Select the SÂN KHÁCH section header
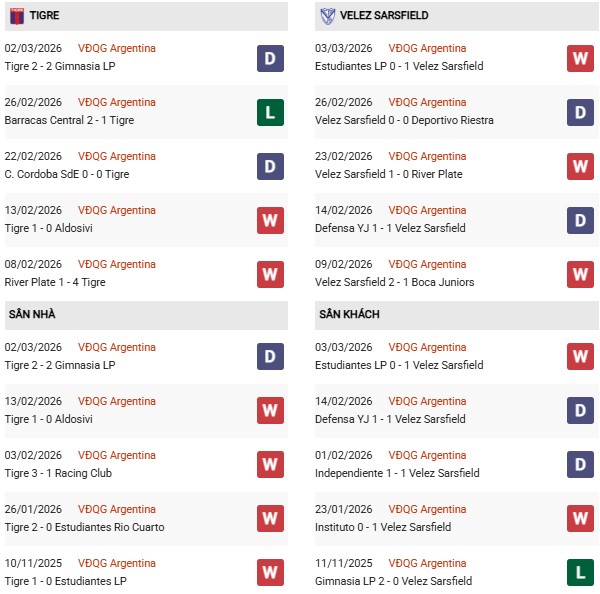Viewport: 600px width, 594px height. pos(349,314)
